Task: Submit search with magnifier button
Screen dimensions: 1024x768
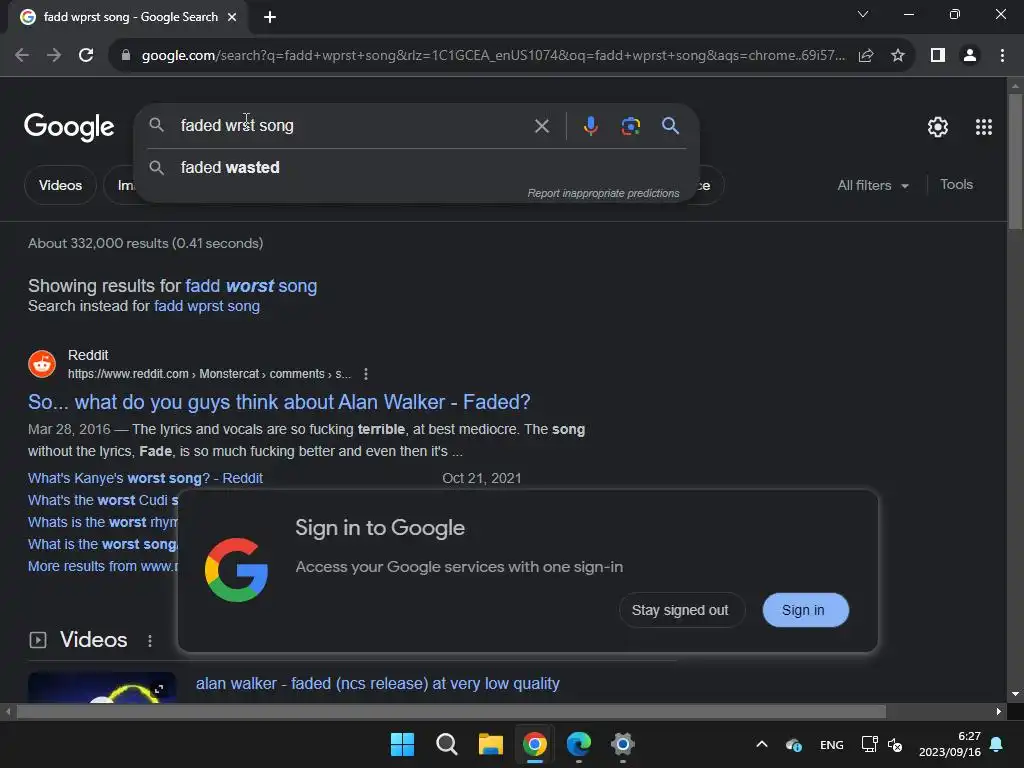Action: click(671, 125)
